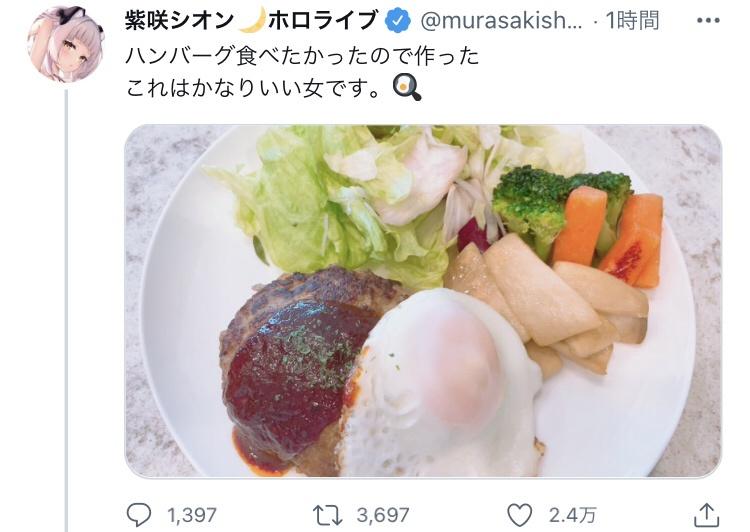The width and height of the screenshot is (750, 532).
Task: Click the reply speech bubble icon
Action: 139,515
